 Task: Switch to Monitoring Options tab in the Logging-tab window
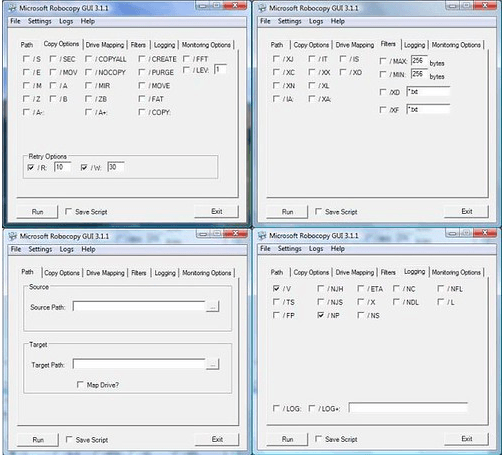coord(456,273)
